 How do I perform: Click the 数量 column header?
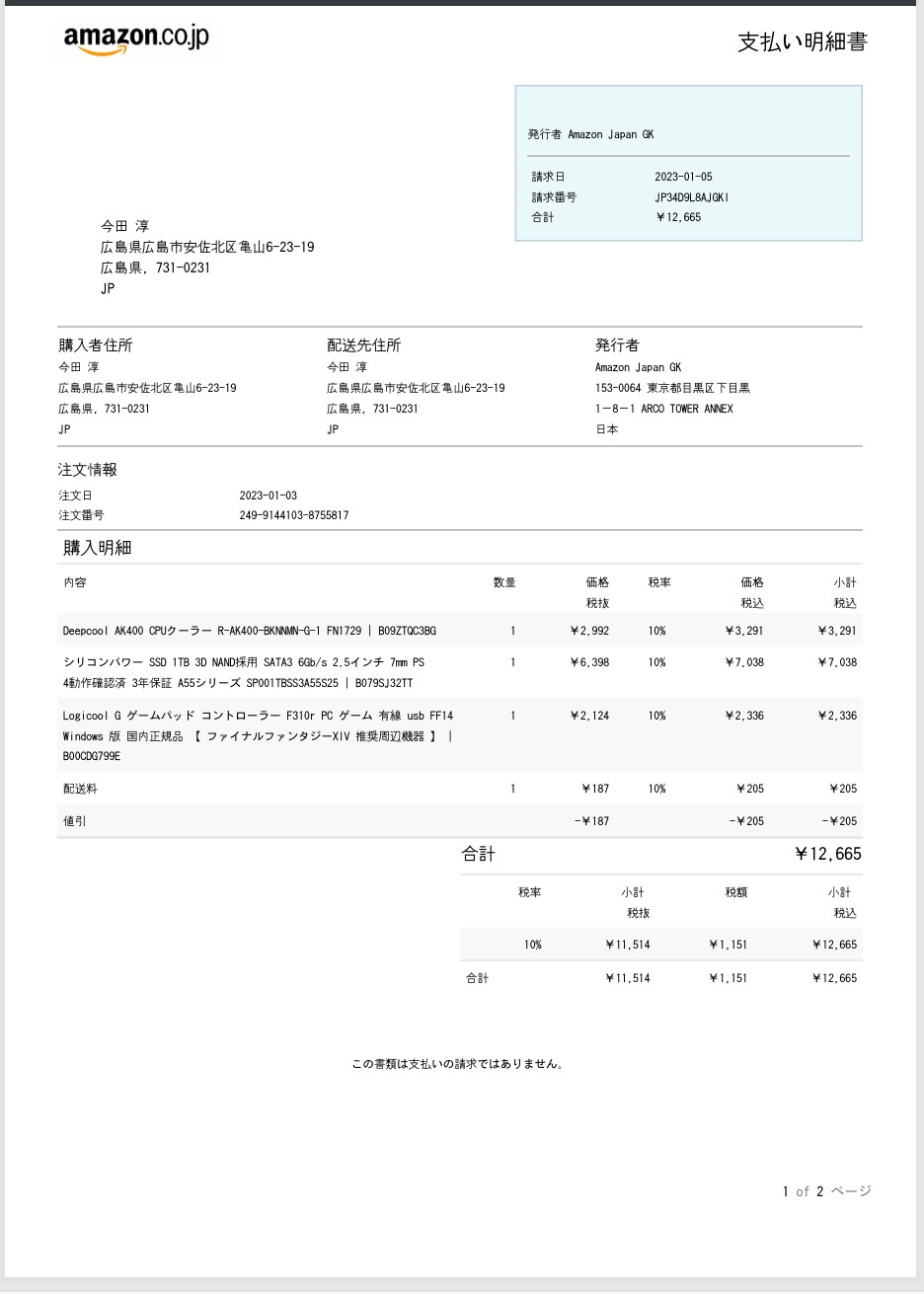point(503,582)
